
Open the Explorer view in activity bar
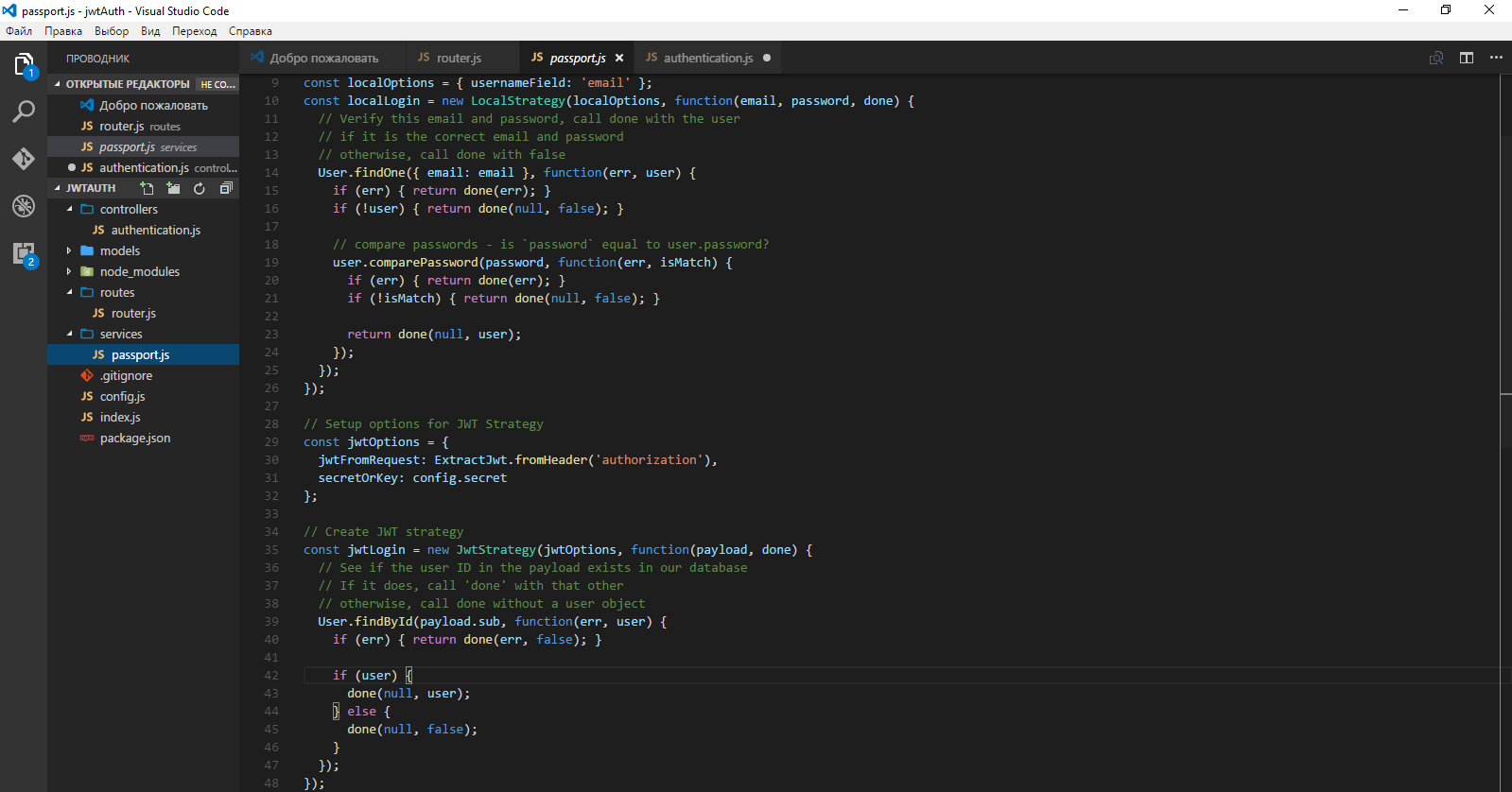pos(24,65)
